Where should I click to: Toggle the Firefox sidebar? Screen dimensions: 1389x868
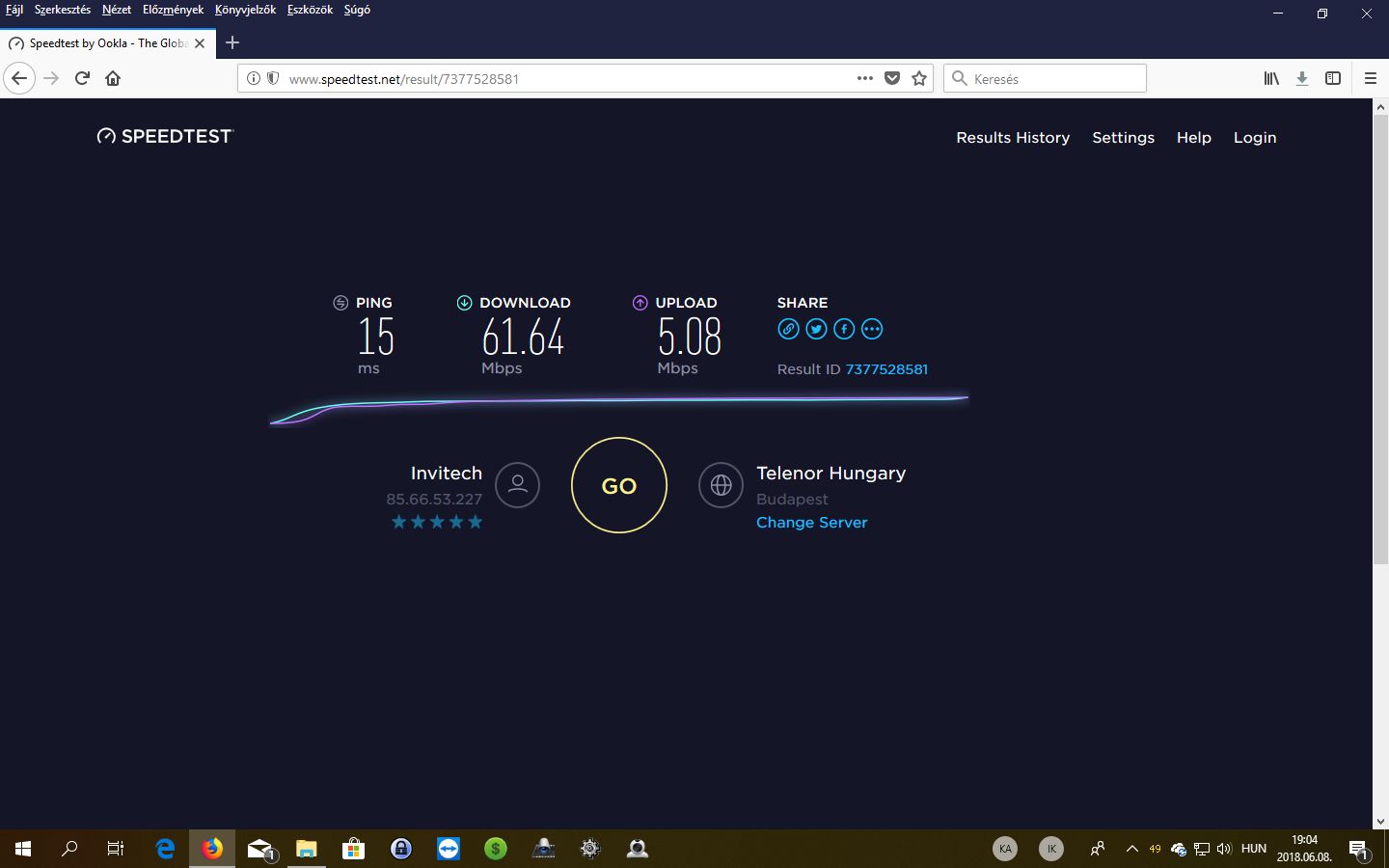(1333, 78)
